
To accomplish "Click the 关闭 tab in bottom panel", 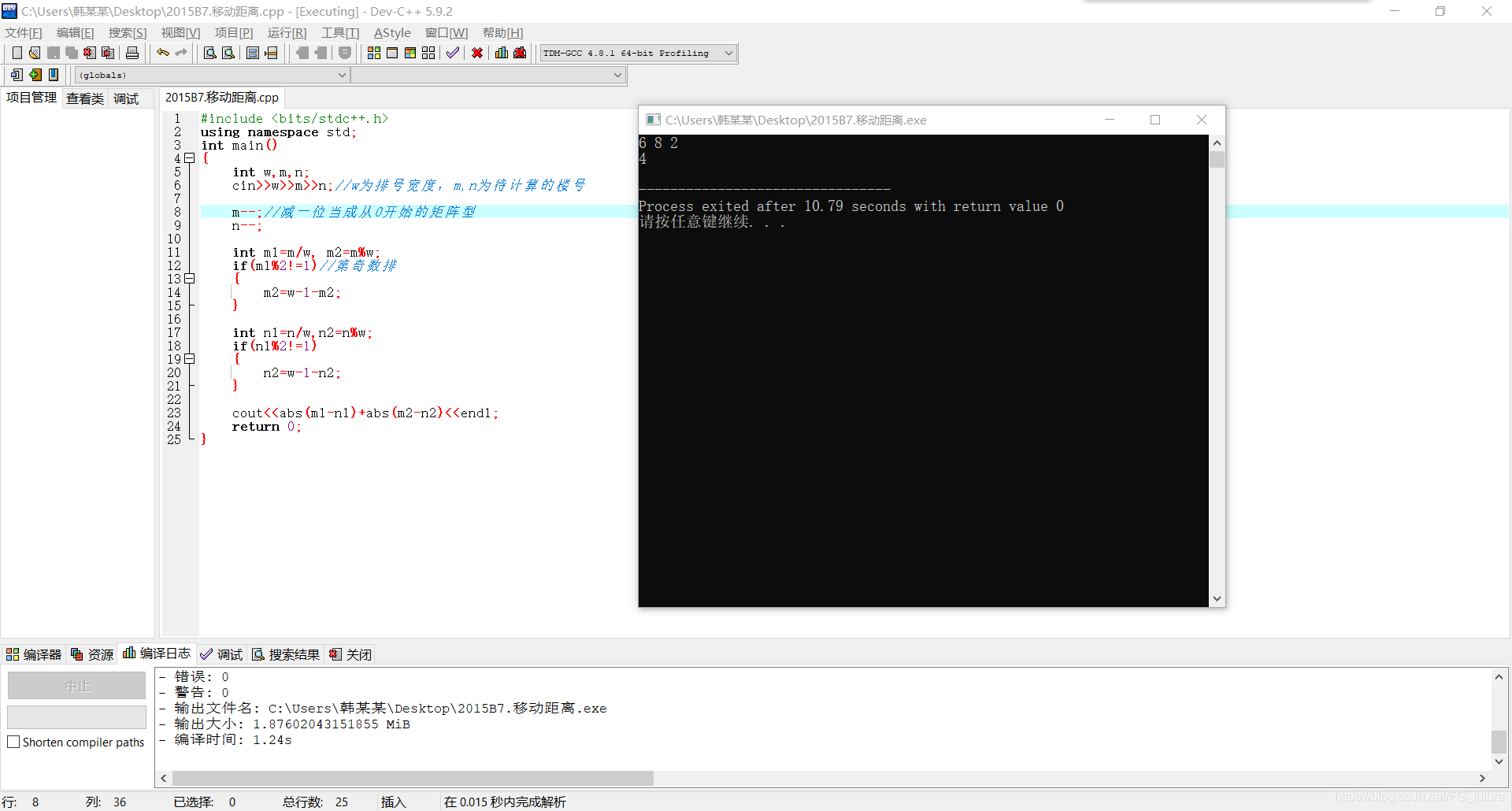I will [x=350, y=654].
